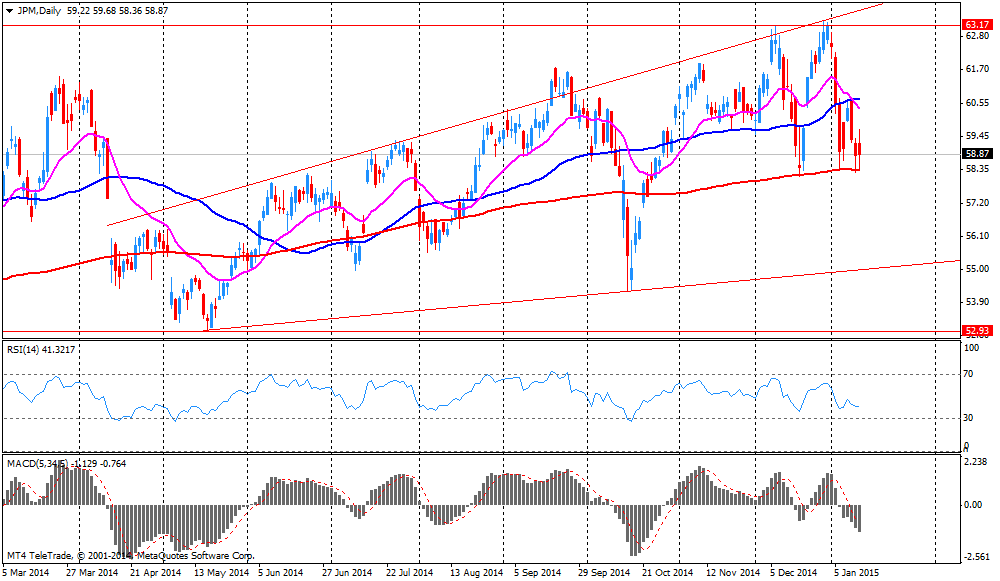Viewport: 1000px width, 581px height.
Task: Click the 12 Nov 2014 date label
Action: point(733,573)
